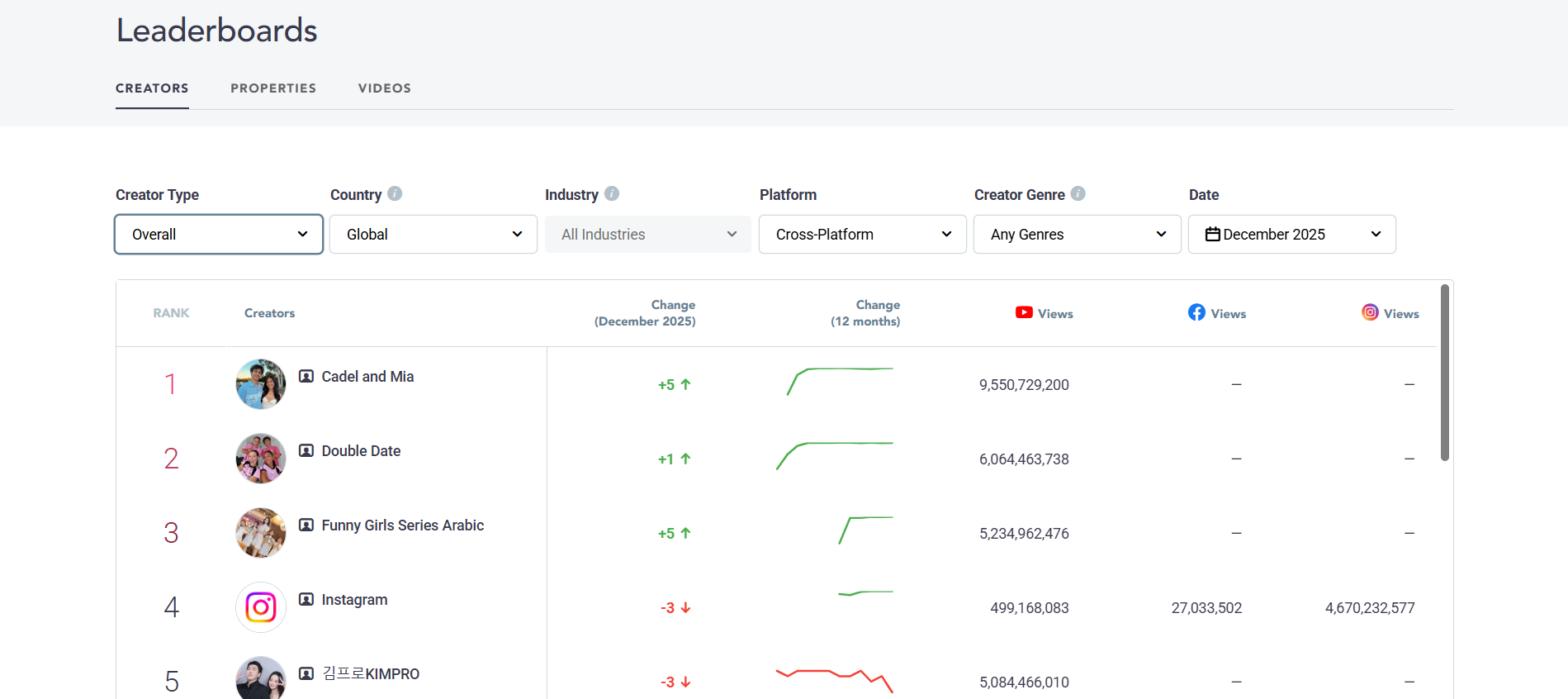
Task: Click creator type icon beside Cadel and Mia
Action: [306, 377]
